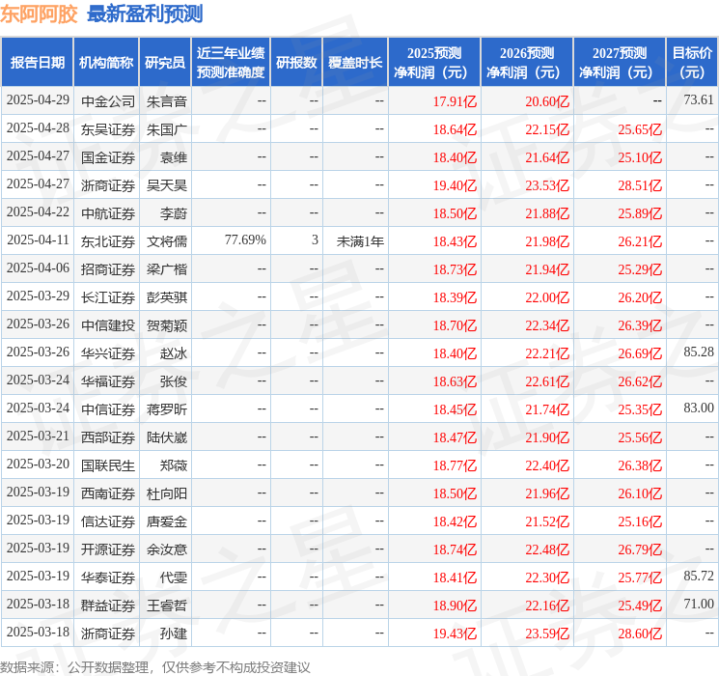Click the 近三年业绩预测准确度 header
Viewport: 719px width, 676px height.
pos(231,62)
